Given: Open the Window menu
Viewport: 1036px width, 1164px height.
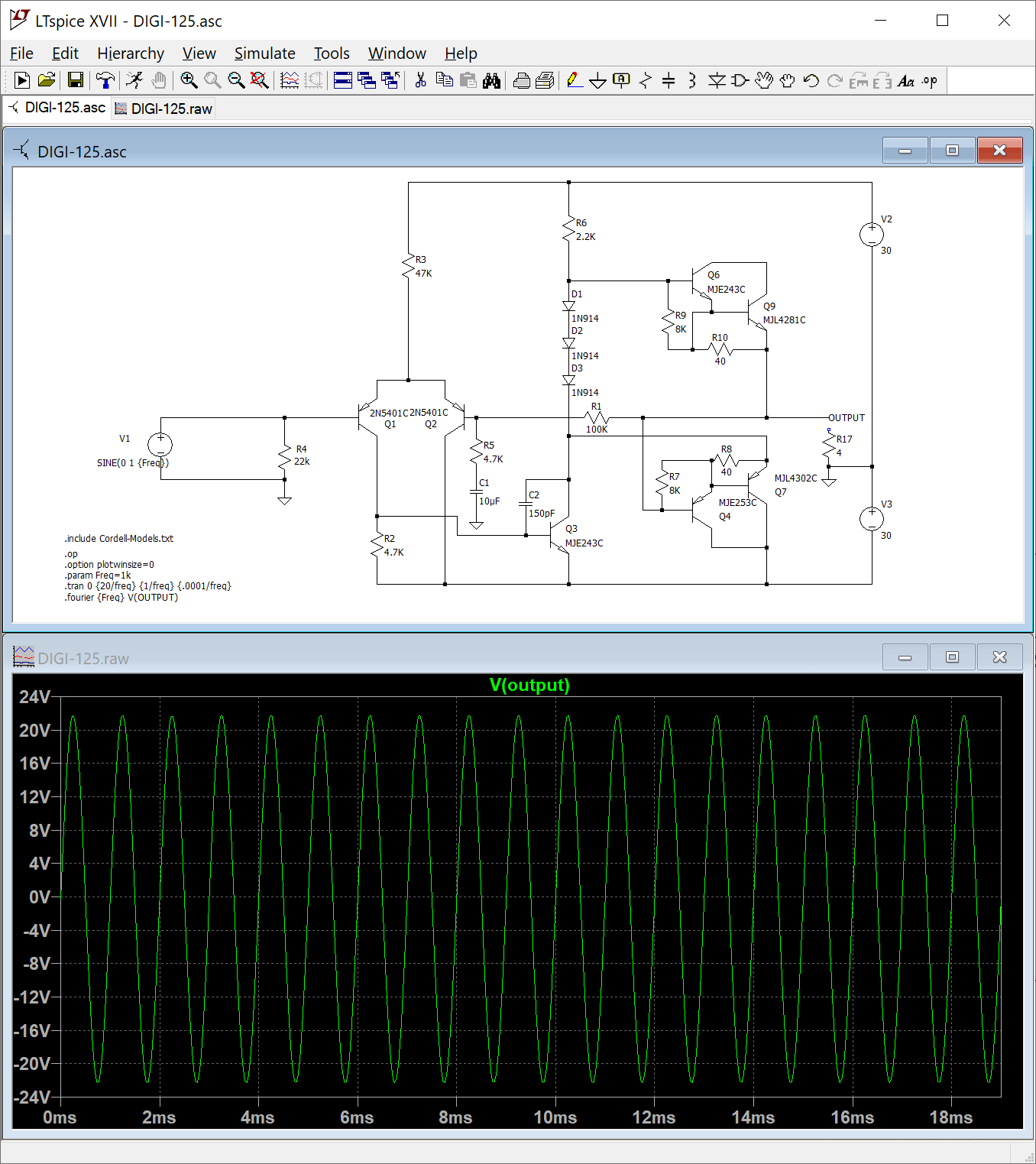Looking at the screenshot, I should click(x=397, y=53).
